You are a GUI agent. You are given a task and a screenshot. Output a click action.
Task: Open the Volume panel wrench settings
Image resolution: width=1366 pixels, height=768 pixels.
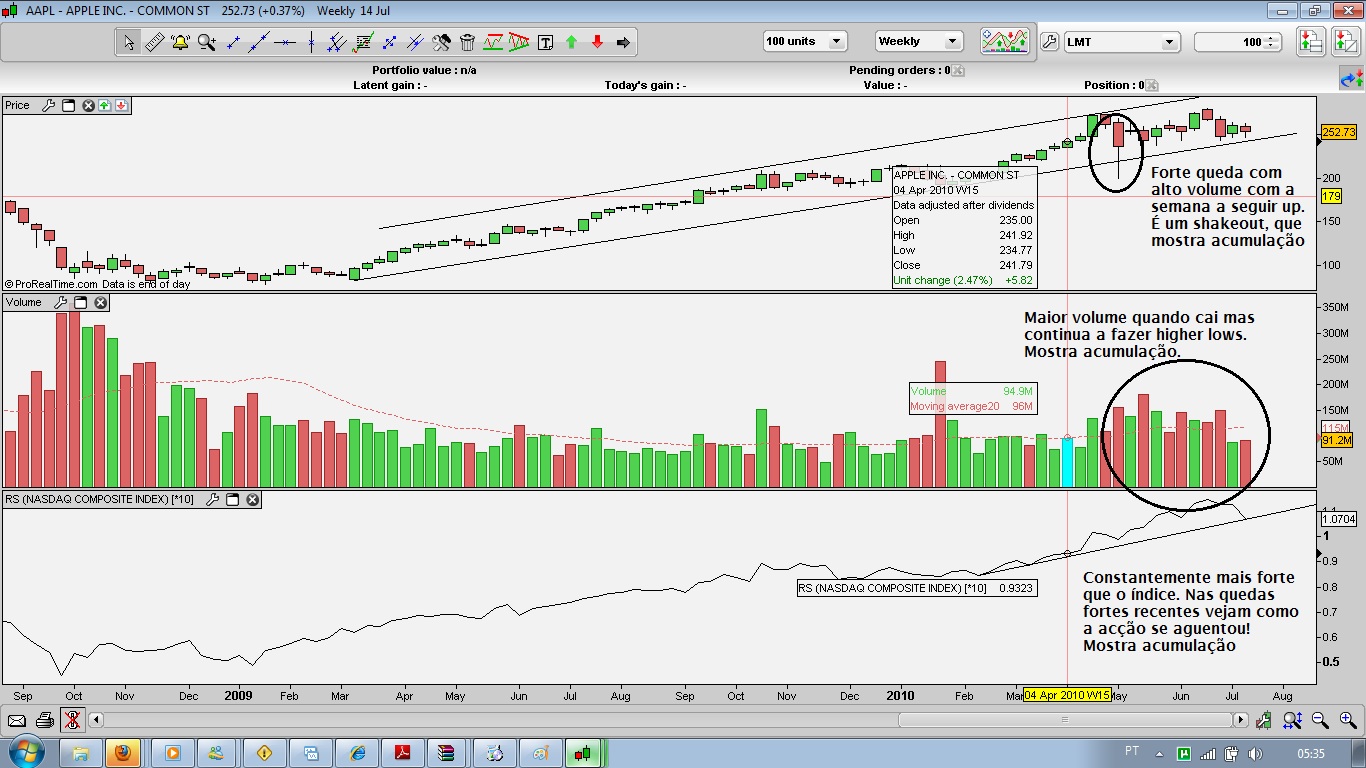pyautogui.click(x=60, y=302)
